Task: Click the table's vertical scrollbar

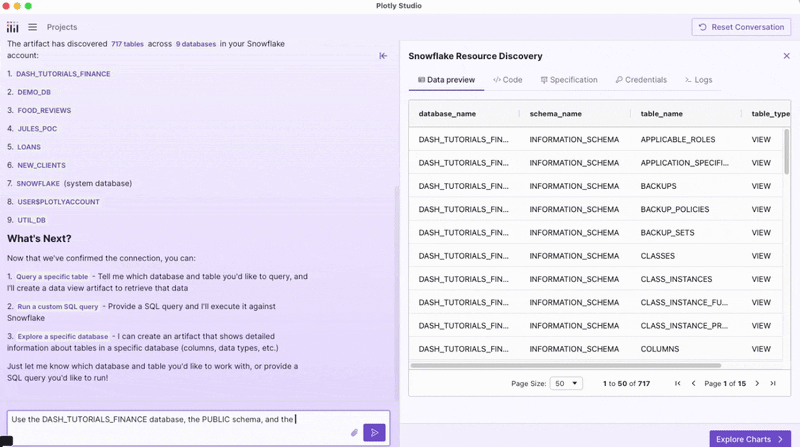Action: click(786, 152)
